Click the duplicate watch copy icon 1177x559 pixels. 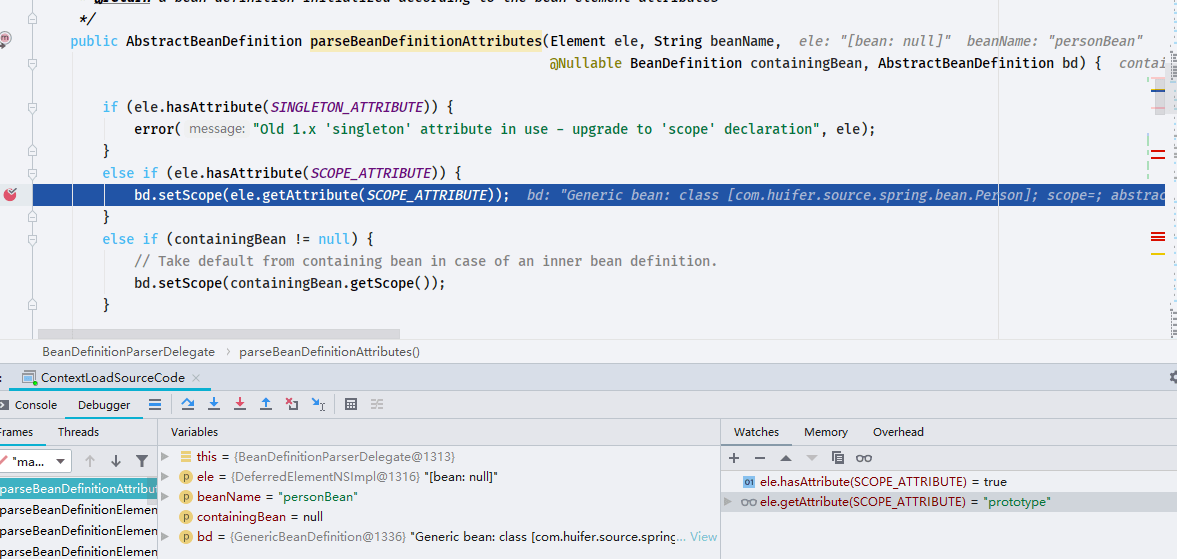pyautogui.click(x=838, y=458)
